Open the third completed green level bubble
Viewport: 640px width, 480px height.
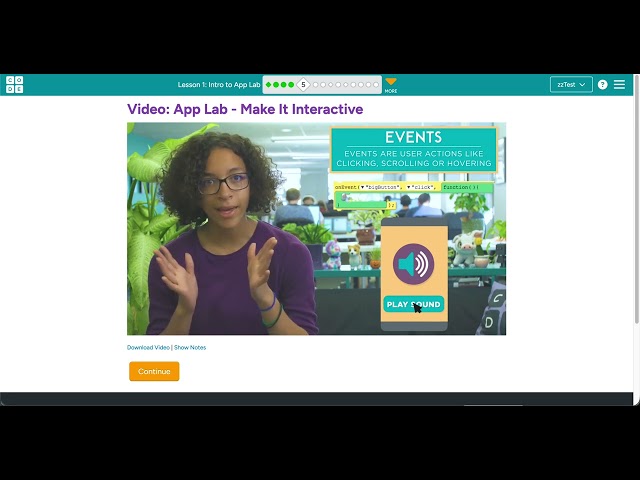[284, 85]
